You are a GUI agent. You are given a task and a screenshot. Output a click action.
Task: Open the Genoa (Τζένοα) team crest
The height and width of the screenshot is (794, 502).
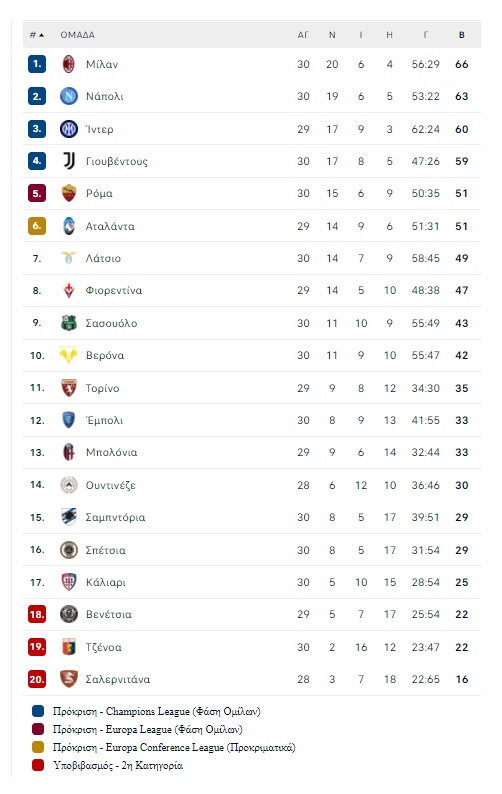(x=68, y=647)
